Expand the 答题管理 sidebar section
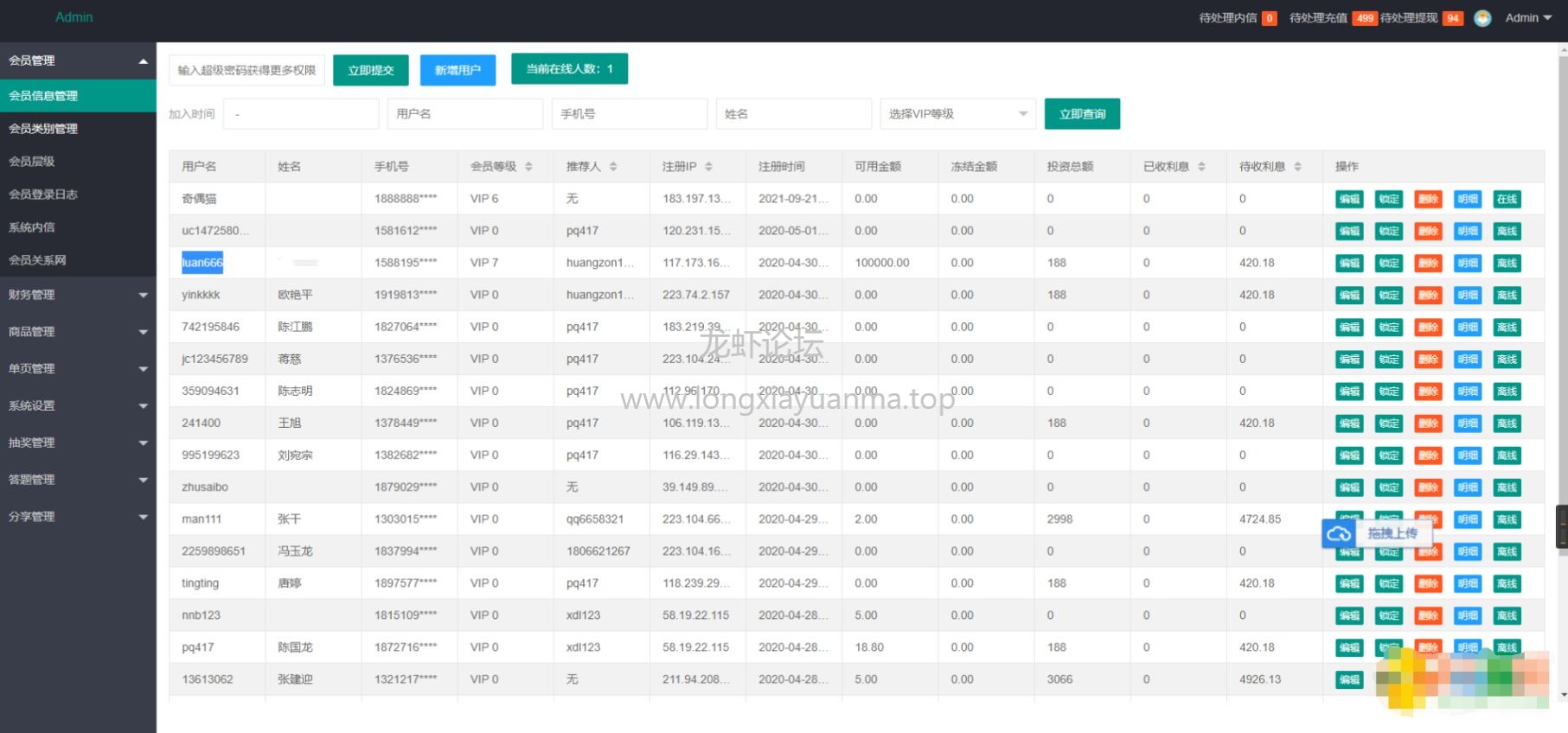This screenshot has height=733, width=1568. click(x=78, y=480)
